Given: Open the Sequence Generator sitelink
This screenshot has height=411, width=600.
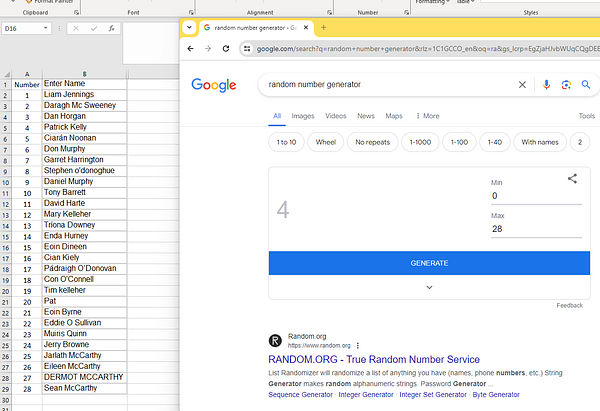Looking at the screenshot, I should pyautogui.click(x=300, y=395).
